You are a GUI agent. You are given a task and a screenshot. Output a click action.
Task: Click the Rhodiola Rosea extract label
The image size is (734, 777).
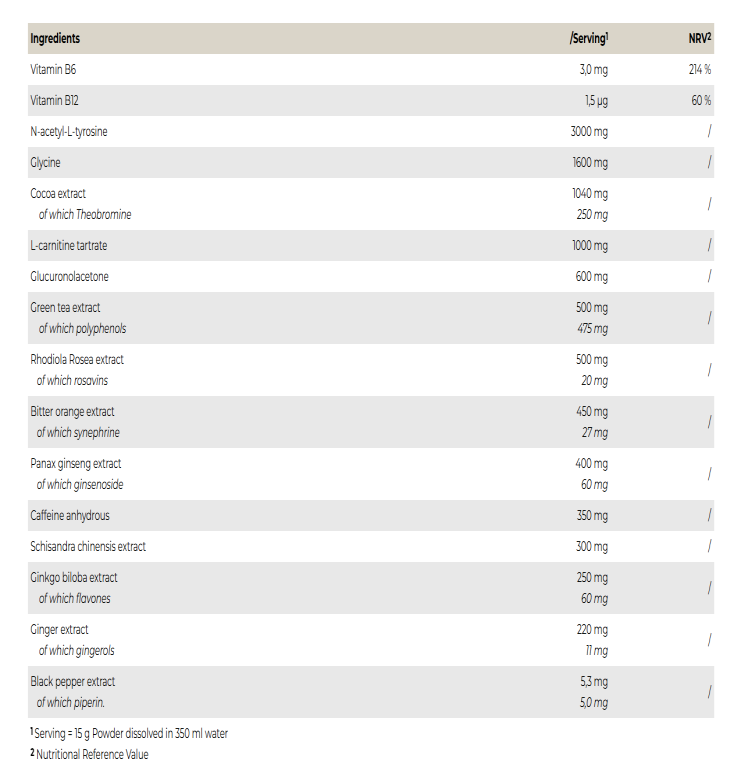coord(77,360)
